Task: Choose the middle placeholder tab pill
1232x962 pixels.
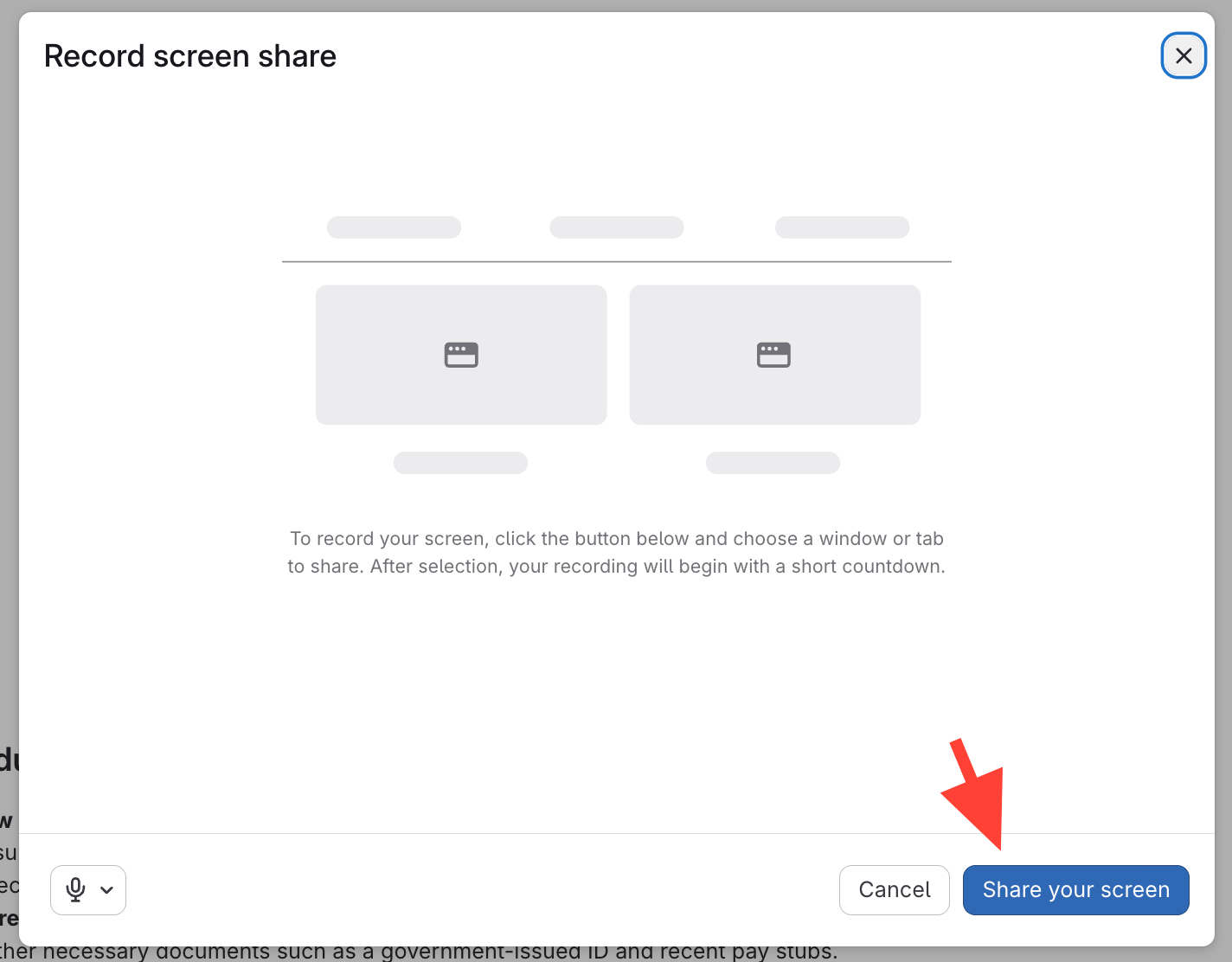Action: (x=617, y=228)
